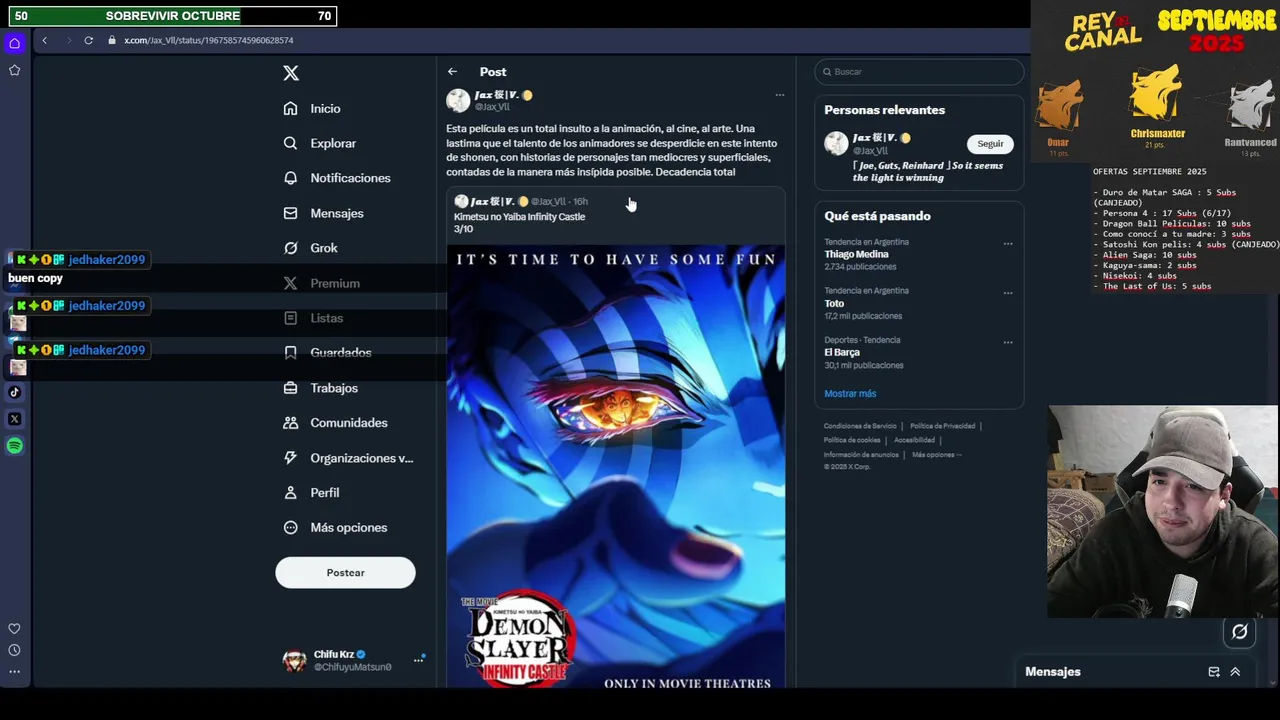Open Chifu Krz account menu dots
The height and width of the screenshot is (720, 1280).
point(419,660)
